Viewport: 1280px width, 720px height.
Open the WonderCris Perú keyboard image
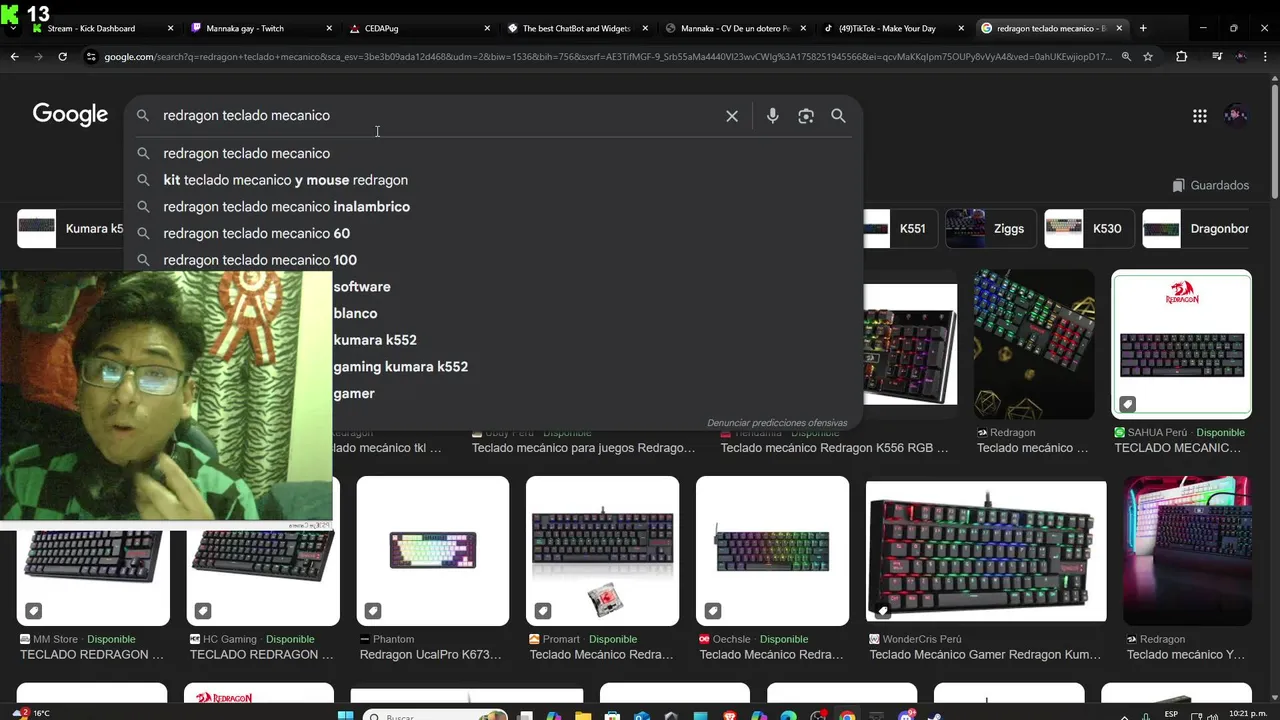tap(986, 551)
